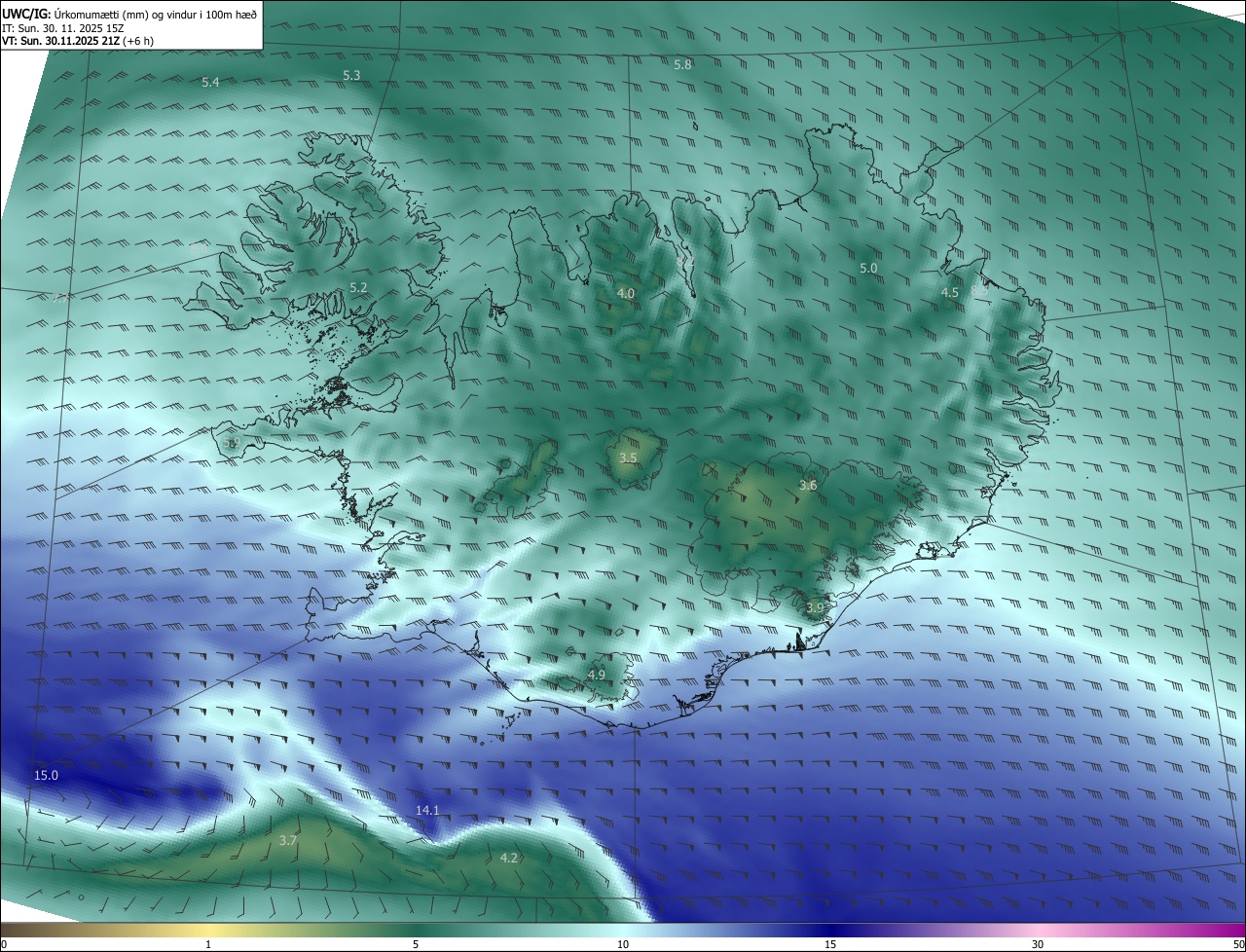Image resolution: width=1246 pixels, height=952 pixels.
Task: Click the color scale tick label 0
Action: pyautogui.click(x=4, y=945)
